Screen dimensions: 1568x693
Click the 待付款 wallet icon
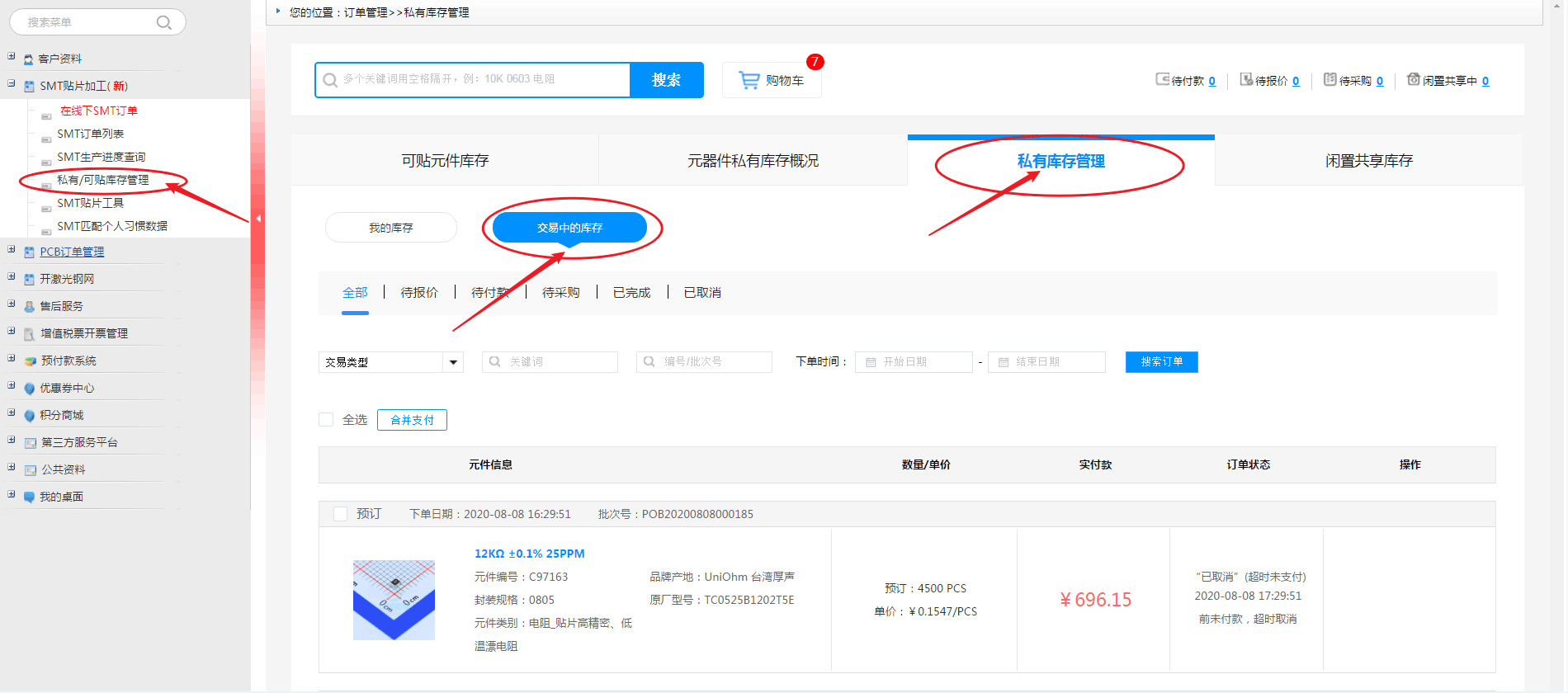1162,79
